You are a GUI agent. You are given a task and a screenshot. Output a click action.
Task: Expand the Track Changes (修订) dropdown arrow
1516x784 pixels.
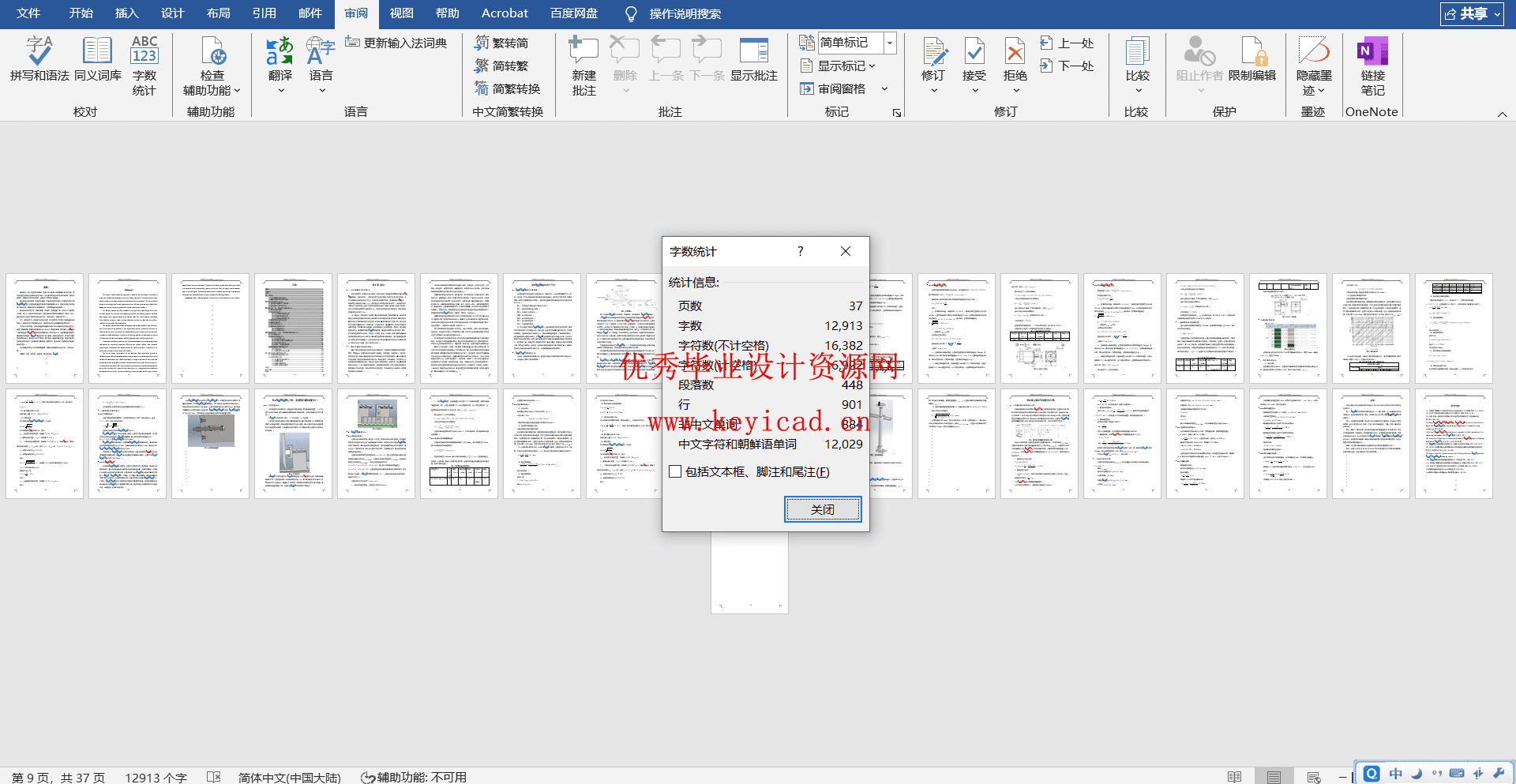933,91
